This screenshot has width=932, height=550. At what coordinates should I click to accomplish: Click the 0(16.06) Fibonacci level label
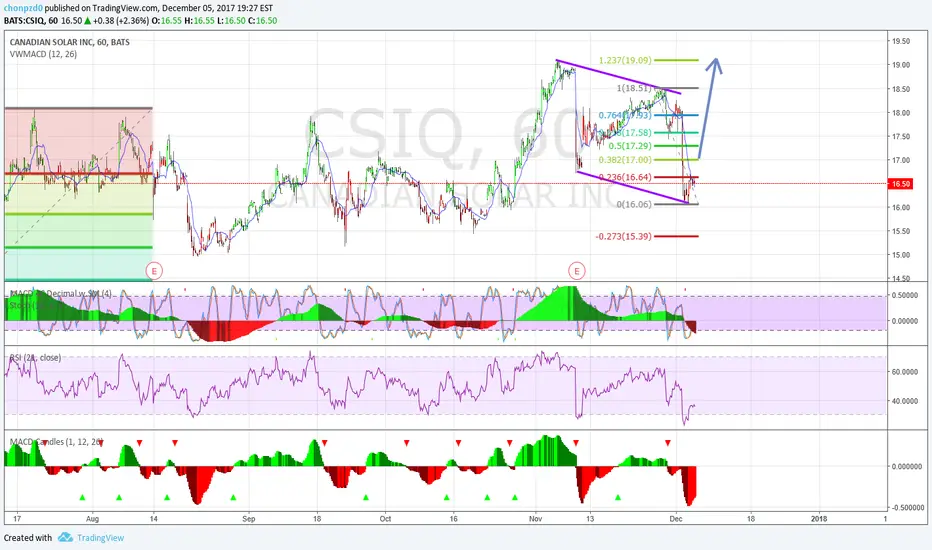pos(634,204)
